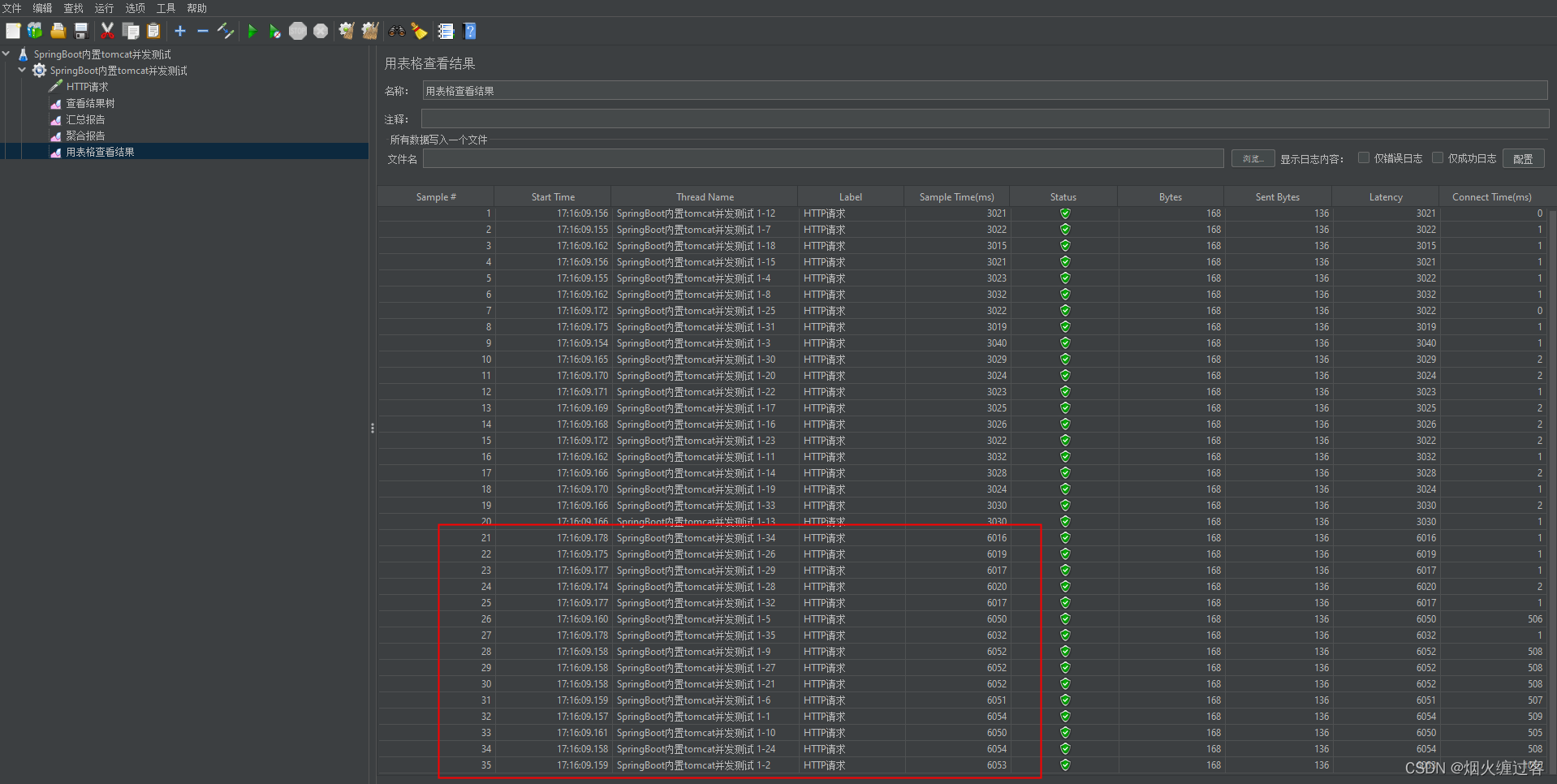Click the Latency column header

tap(1386, 197)
